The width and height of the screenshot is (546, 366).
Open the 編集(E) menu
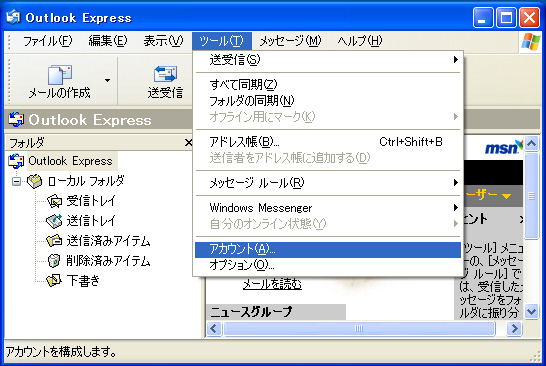(108, 41)
